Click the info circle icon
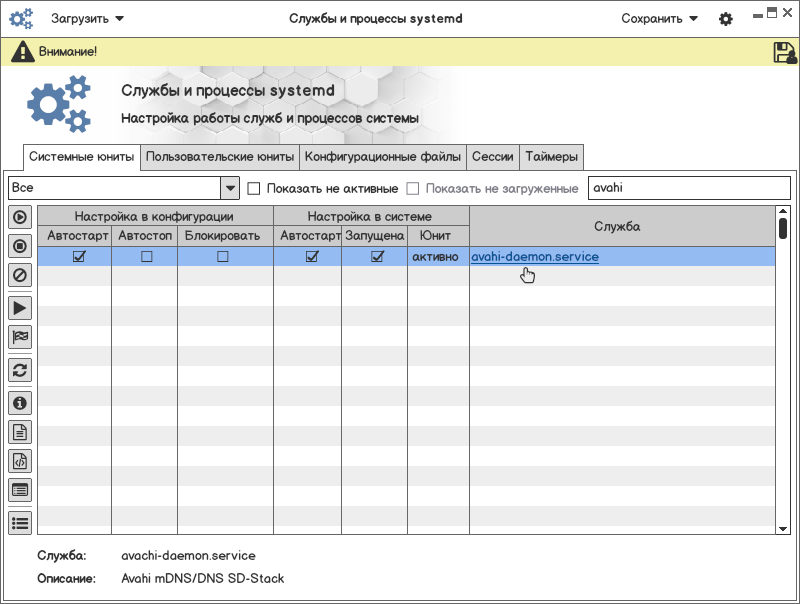This screenshot has height=604, width=800. click(x=19, y=403)
